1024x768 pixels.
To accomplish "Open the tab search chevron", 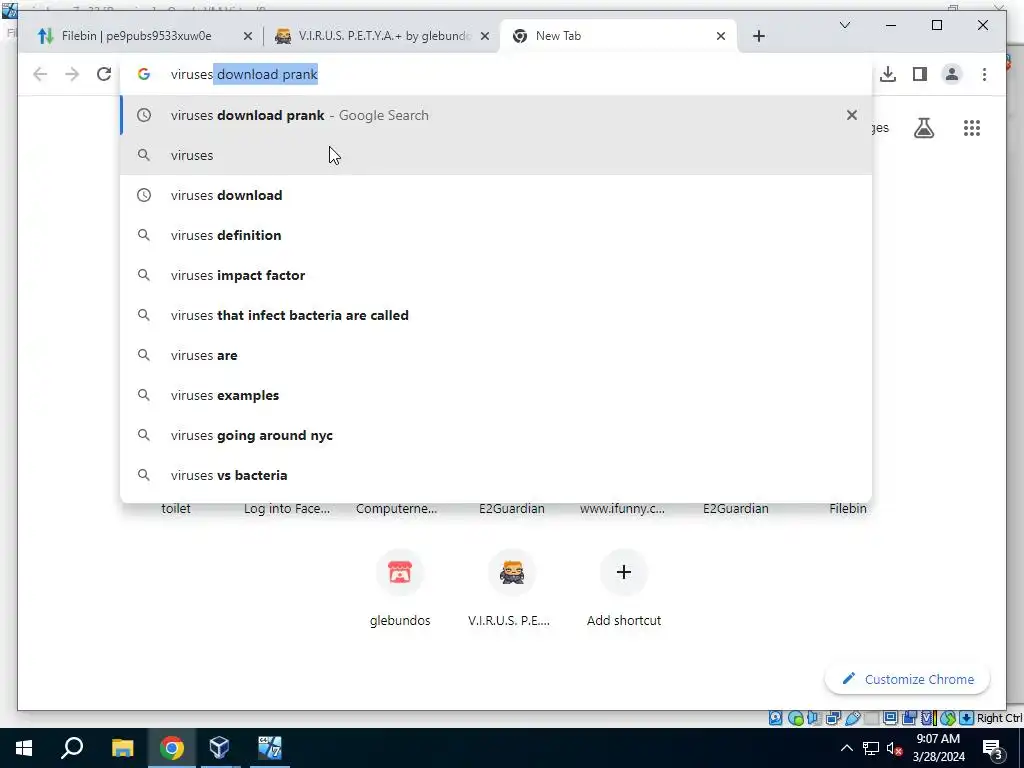I will (x=844, y=25).
